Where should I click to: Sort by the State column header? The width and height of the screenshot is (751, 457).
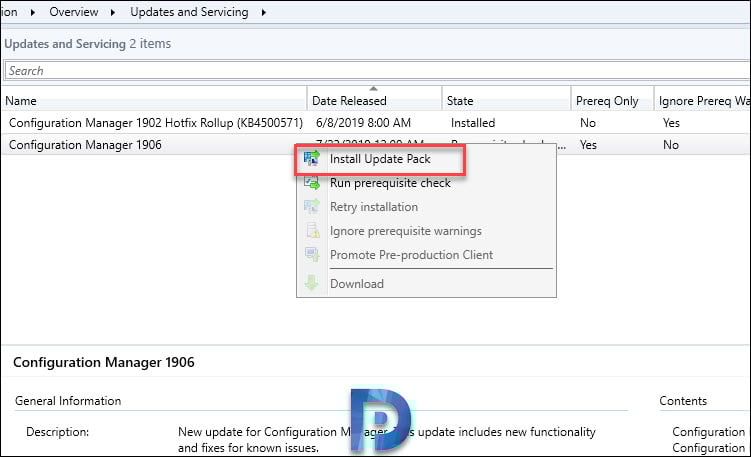tap(506, 101)
